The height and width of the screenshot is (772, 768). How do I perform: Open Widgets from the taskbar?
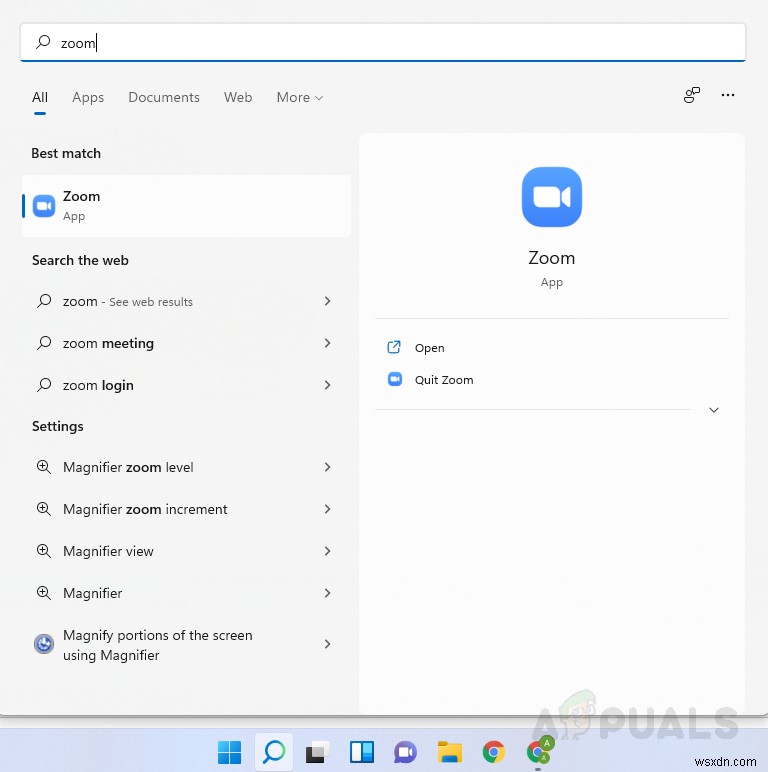[x=361, y=752]
